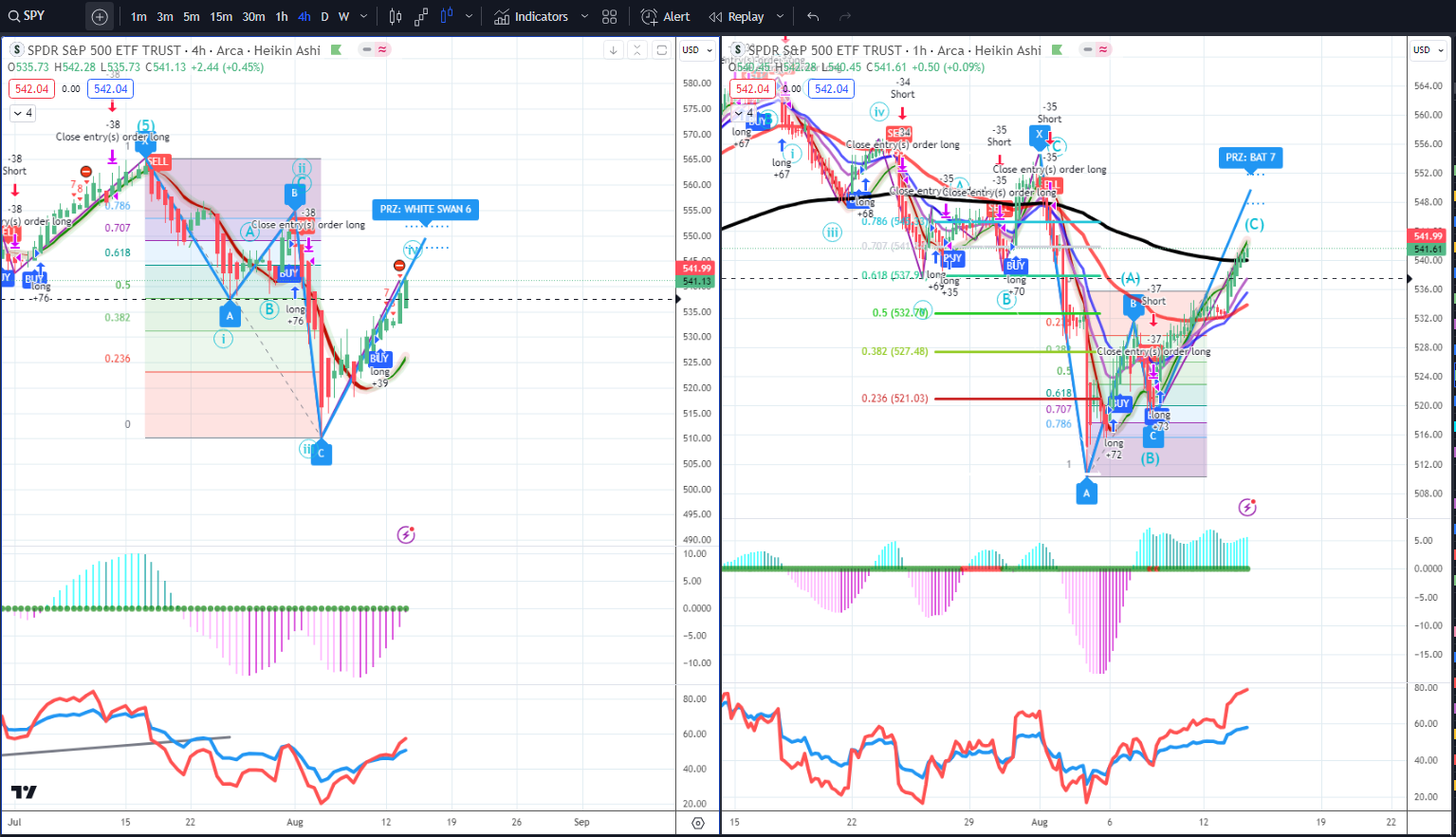The height and width of the screenshot is (837, 1456).
Task: Click the red SELL marker on 4h chart
Action: 157,161
